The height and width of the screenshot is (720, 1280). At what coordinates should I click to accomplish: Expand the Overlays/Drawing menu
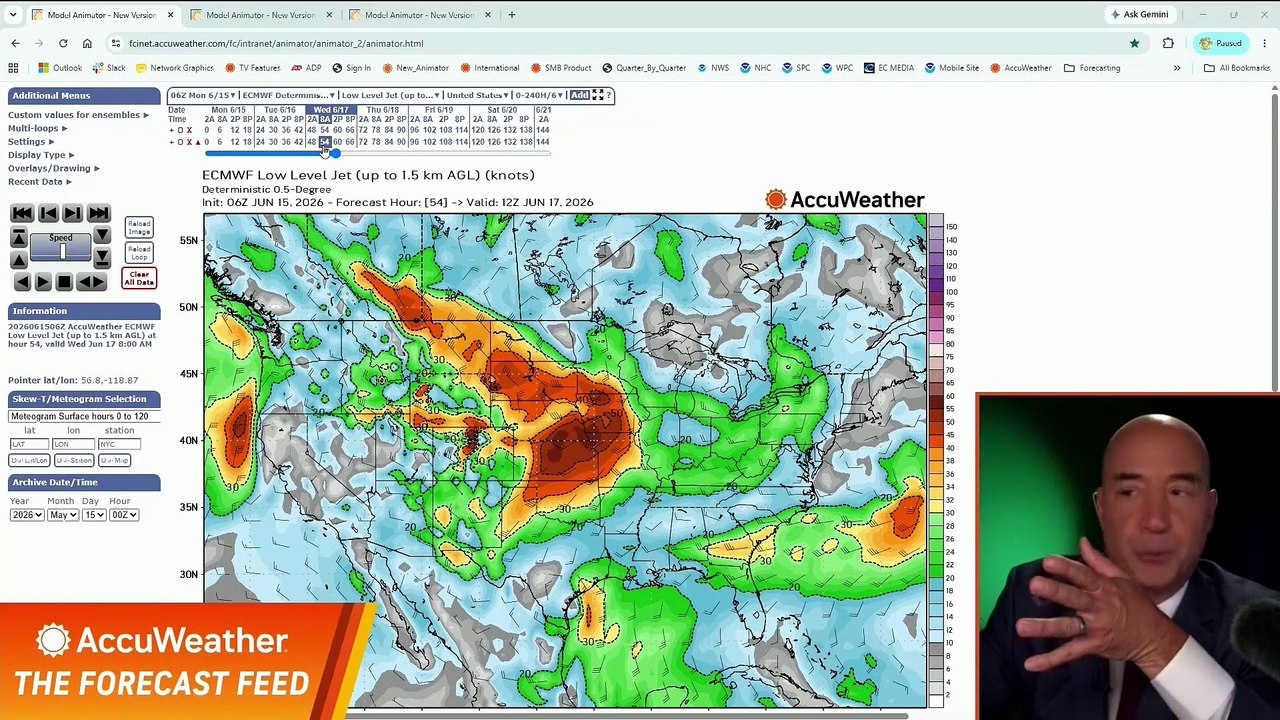click(x=54, y=168)
